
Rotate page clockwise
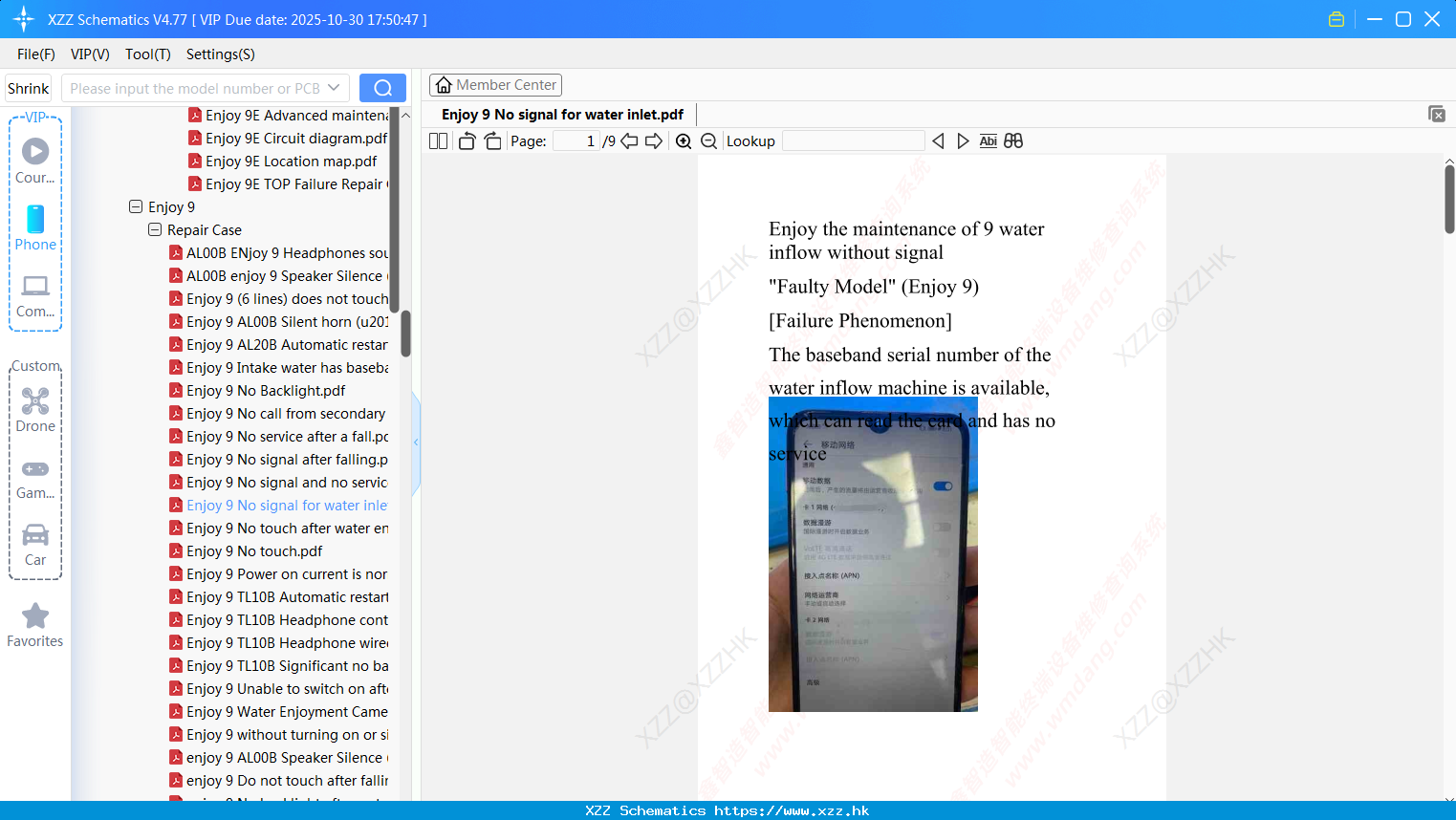pyautogui.click(x=492, y=141)
